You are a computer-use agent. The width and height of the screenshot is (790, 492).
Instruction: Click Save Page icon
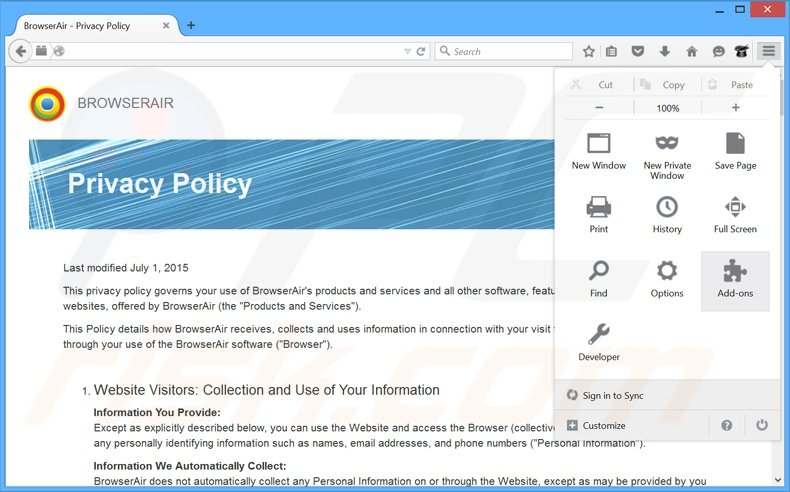[x=735, y=144]
